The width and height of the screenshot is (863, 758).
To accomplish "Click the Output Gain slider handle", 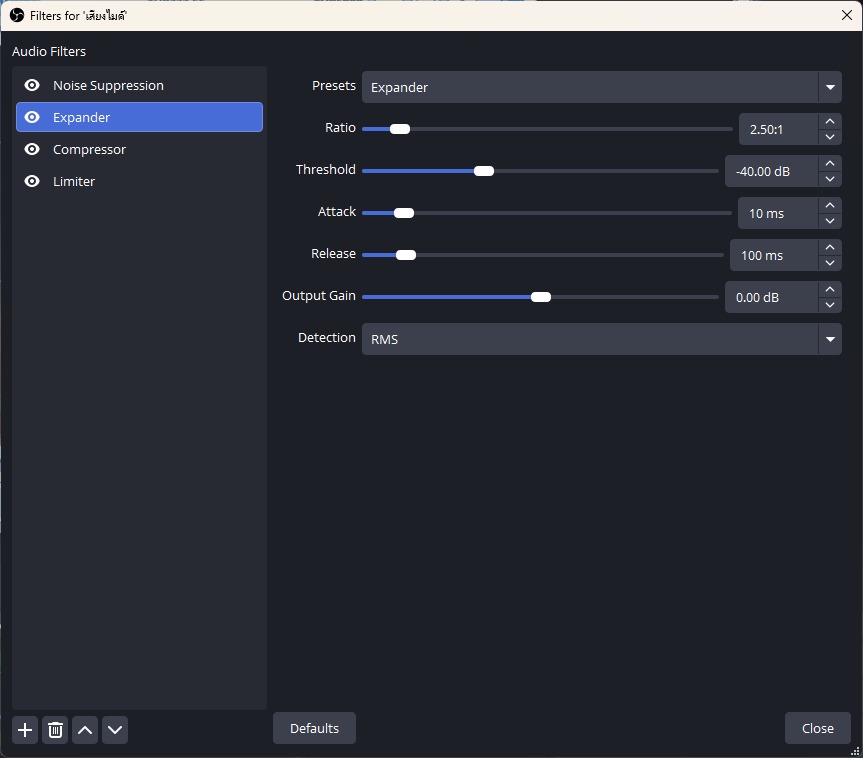I will 541,297.
